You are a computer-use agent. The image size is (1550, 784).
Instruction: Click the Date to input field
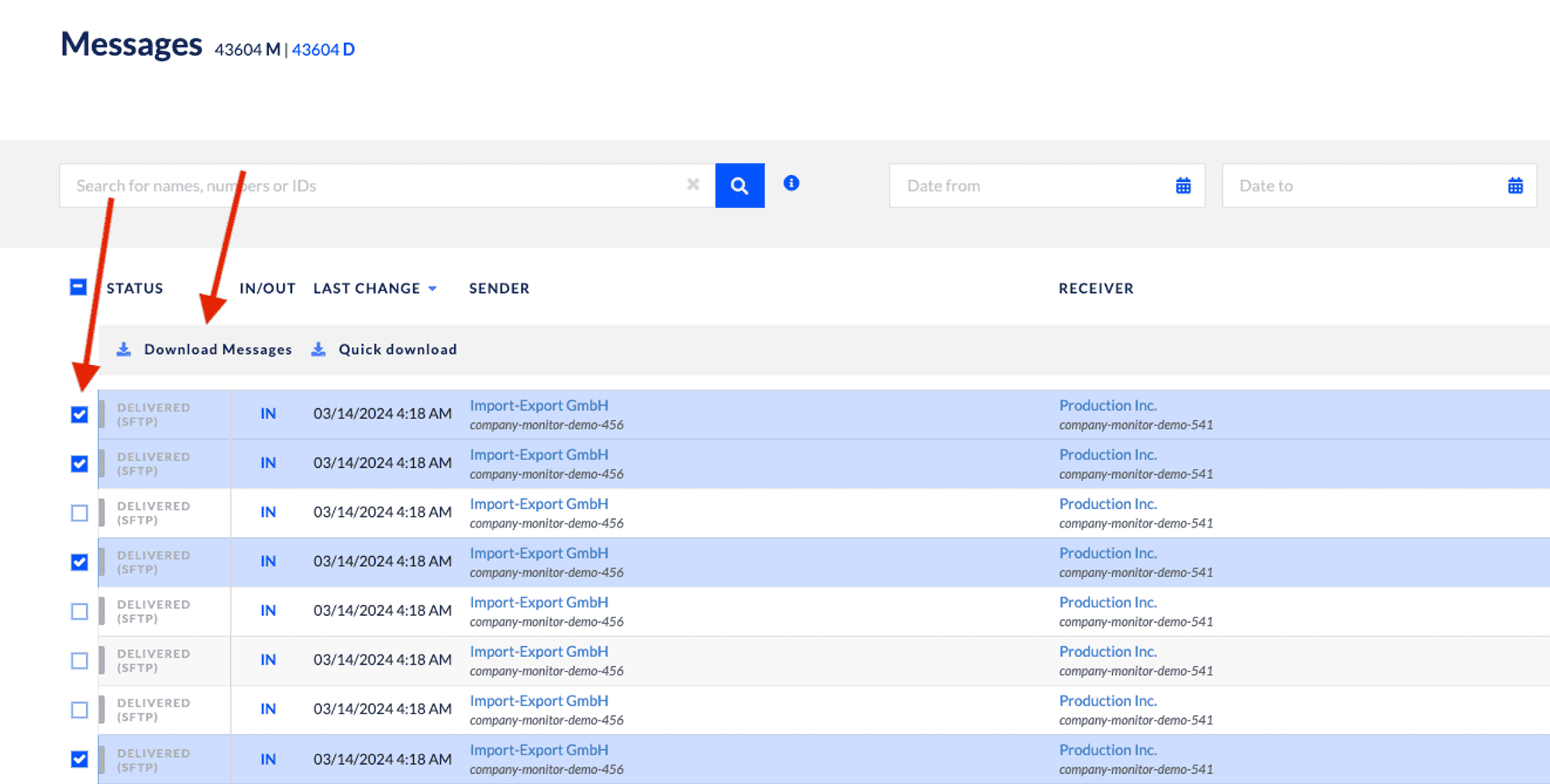1364,186
